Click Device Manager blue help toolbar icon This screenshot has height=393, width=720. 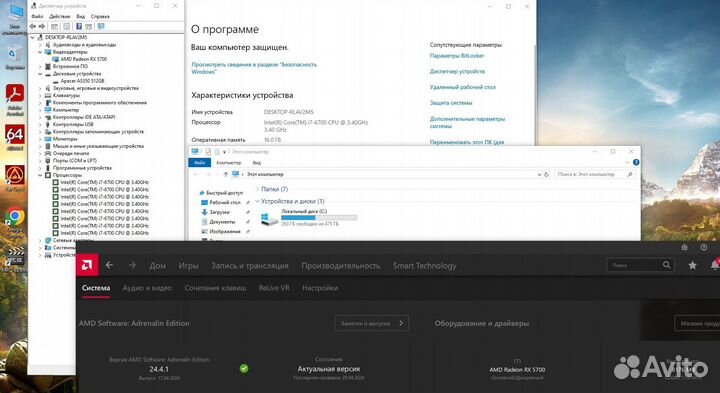[79, 27]
